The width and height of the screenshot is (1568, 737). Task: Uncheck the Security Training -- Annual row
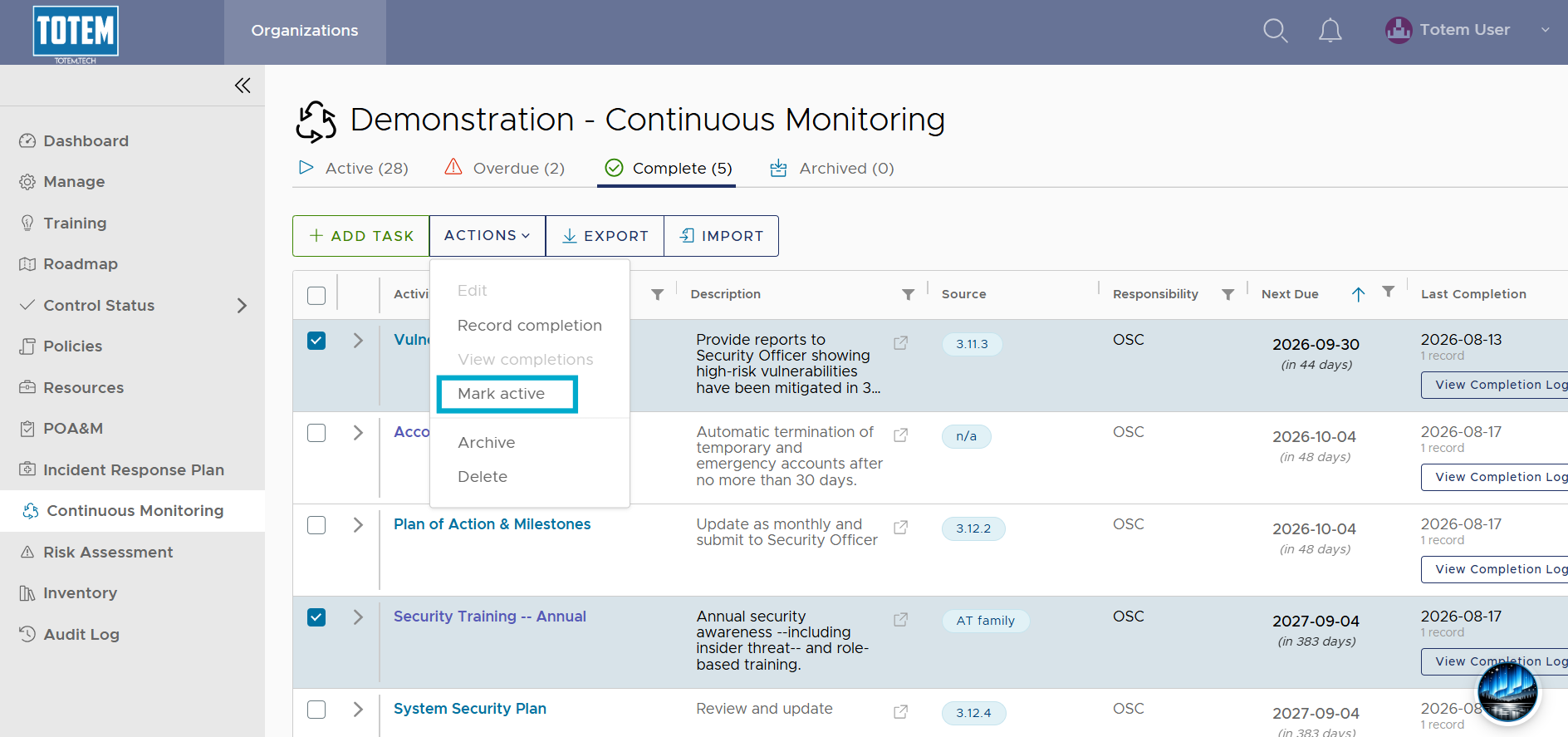pyautogui.click(x=316, y=617)
